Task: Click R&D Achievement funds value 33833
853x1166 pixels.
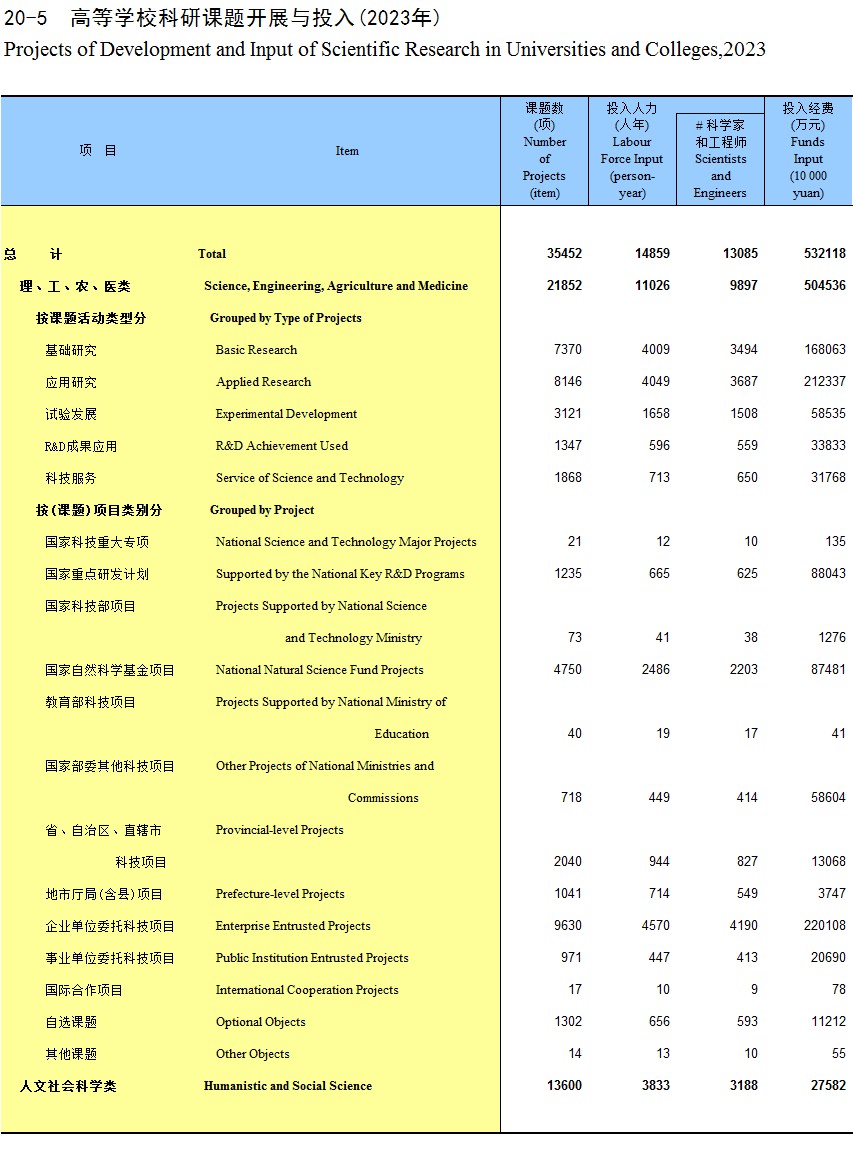Action: coord(828,445)
